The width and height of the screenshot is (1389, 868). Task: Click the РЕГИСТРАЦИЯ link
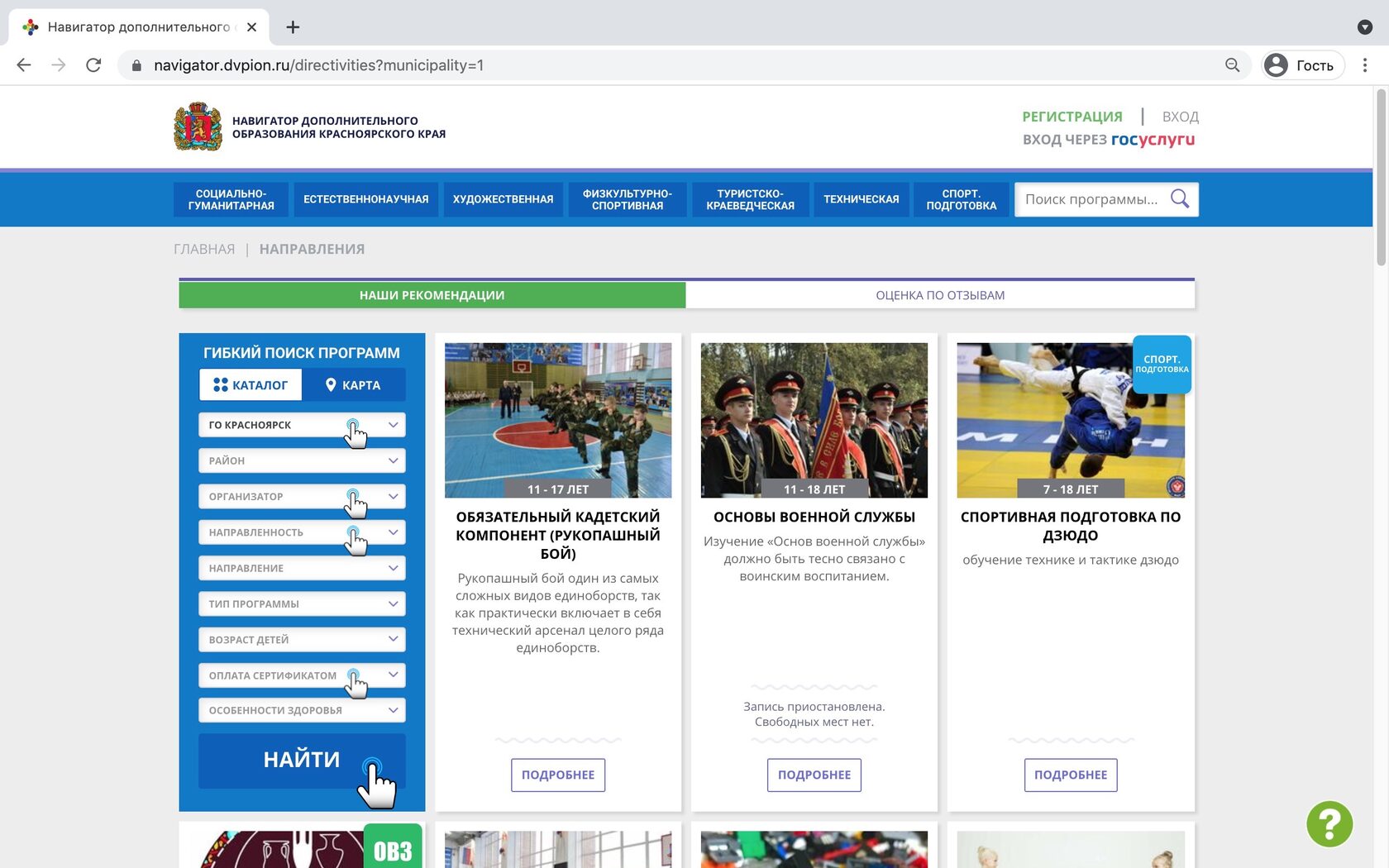(x=1072, y=117)
